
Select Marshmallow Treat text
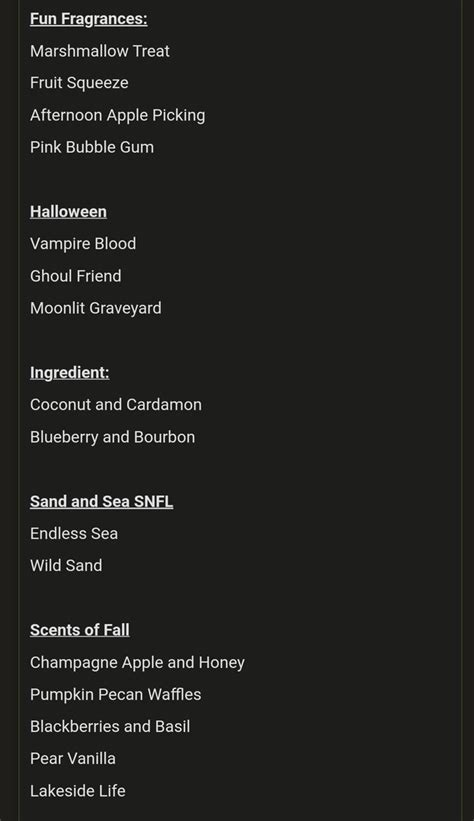100,51
